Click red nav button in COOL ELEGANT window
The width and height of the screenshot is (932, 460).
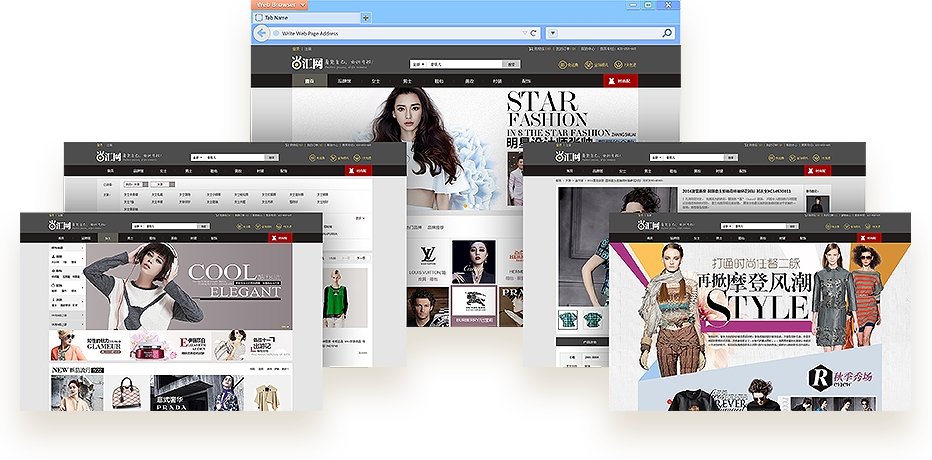pyautogui.click(x=281, y=238)
